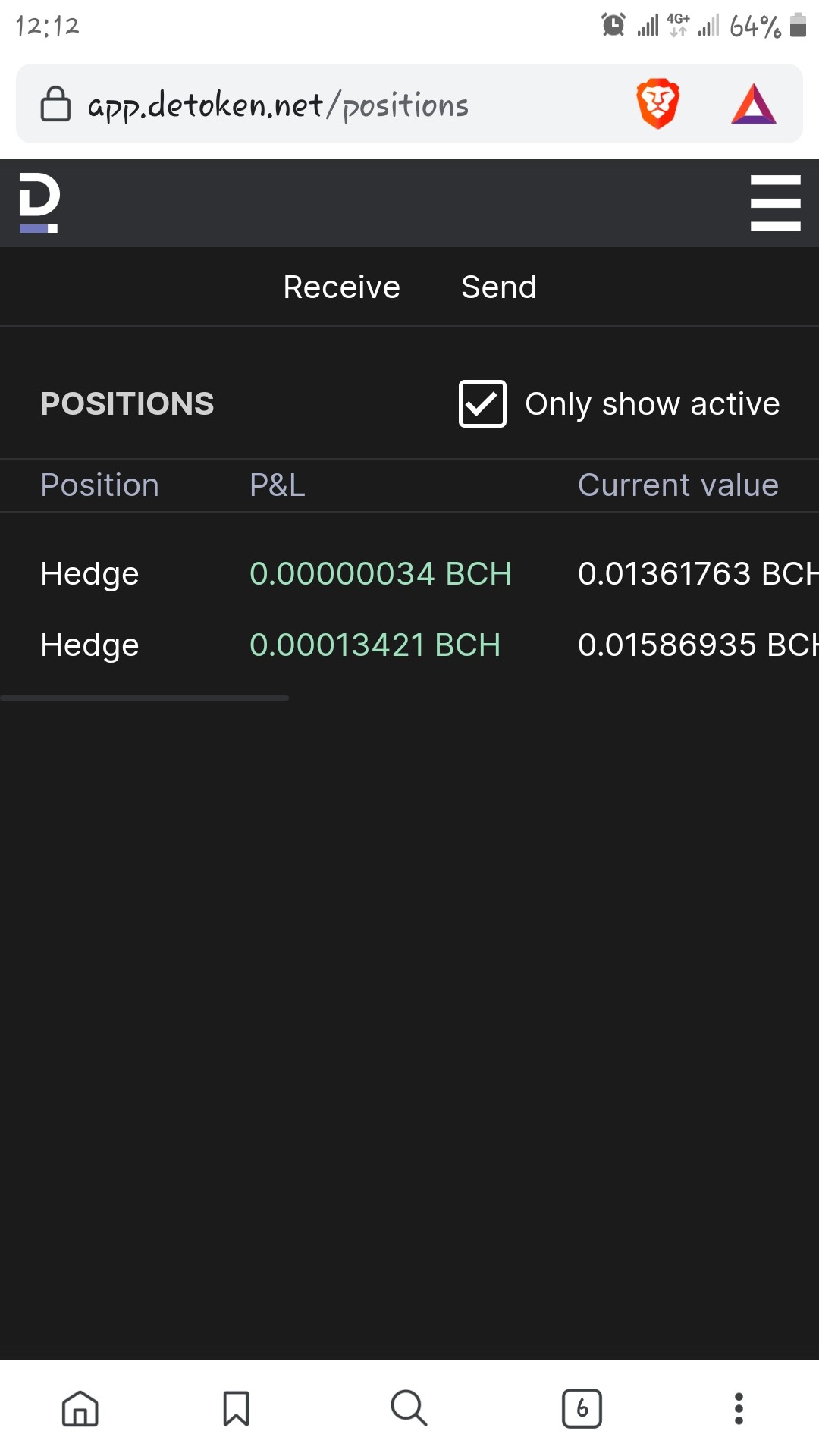Select the app.detoken.net/positions URL field
Image resolution: width=819 pixels, height=1456 pixels.
click(278, 105)
